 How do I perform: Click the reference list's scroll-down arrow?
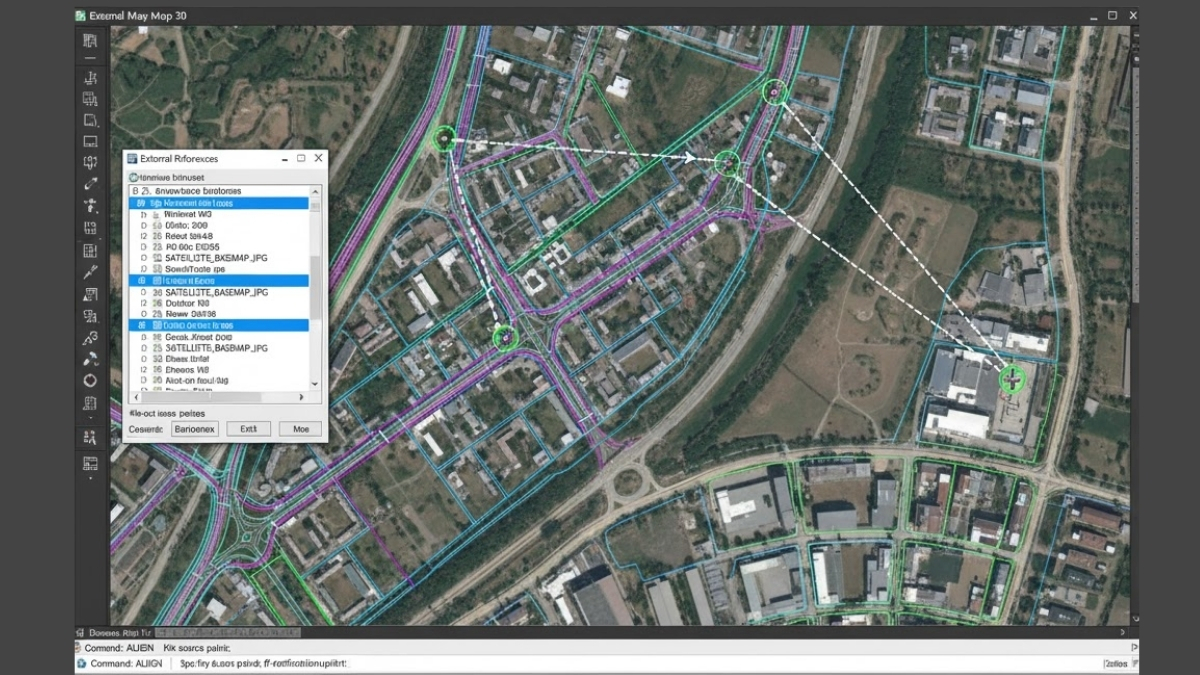coord(316,383)
